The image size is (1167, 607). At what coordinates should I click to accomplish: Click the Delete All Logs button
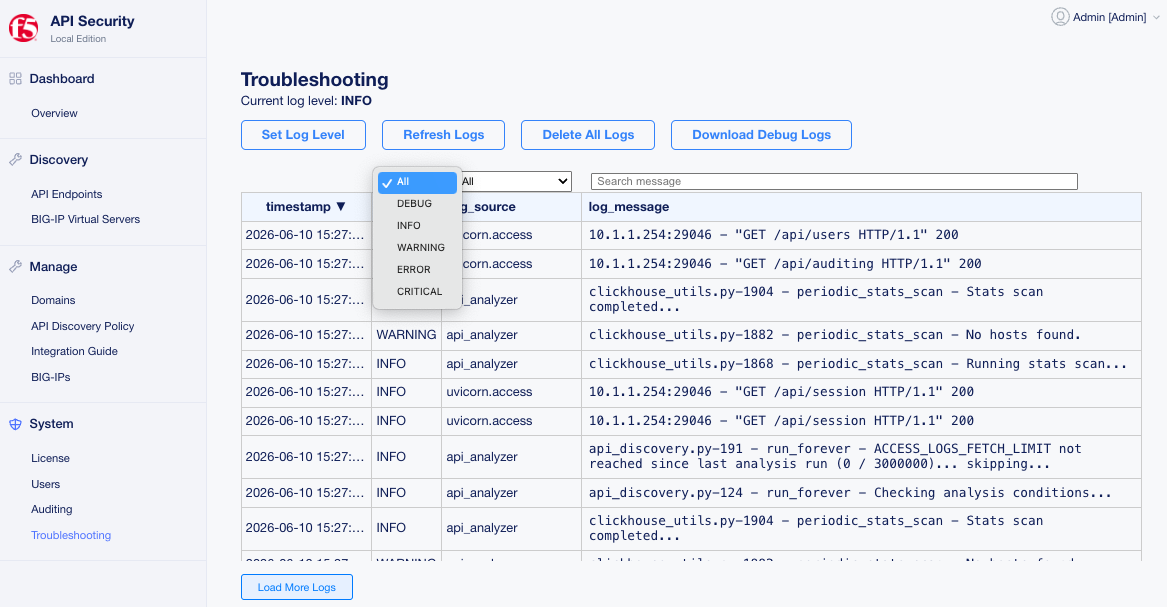[x=588, y=135]
